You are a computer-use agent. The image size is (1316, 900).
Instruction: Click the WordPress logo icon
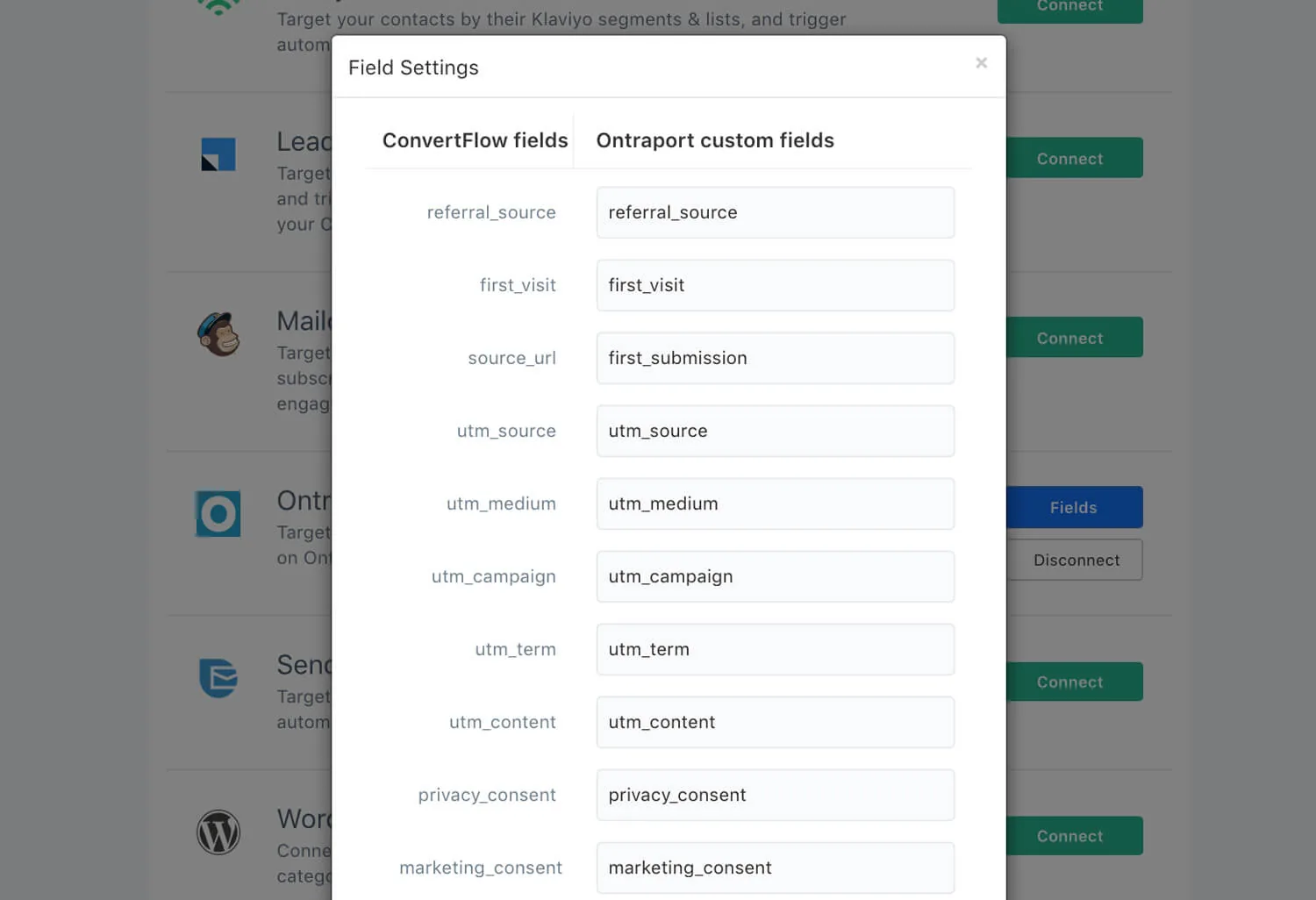coord(218,832)
